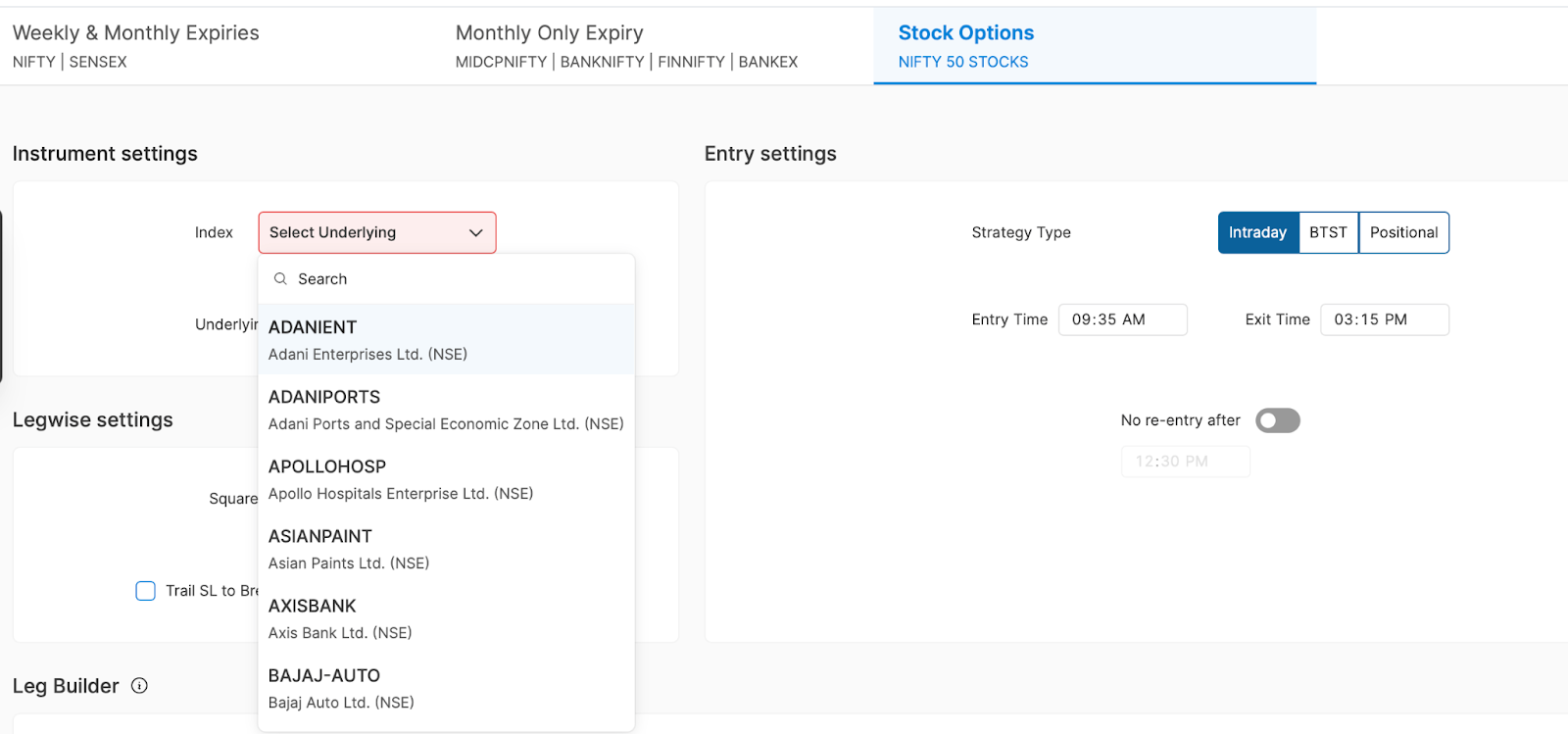The width and height of the screenshot is (1568, 734).
Task: Pick APOLLOHOSP Apollo Hospitals option
Action: (x=446, y=478)
